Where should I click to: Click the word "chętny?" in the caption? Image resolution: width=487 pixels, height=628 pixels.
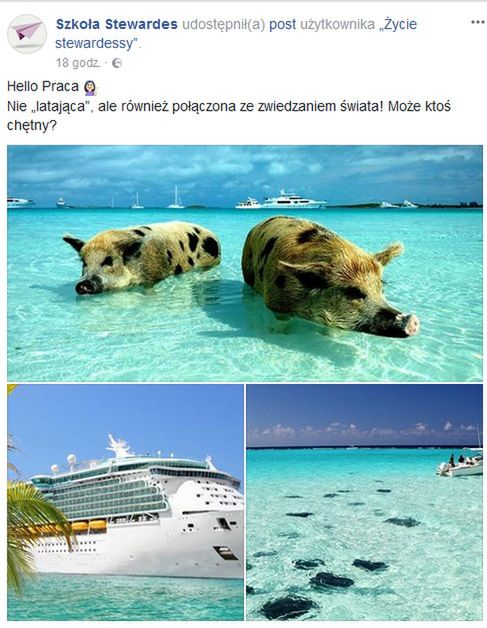(32, 126)
